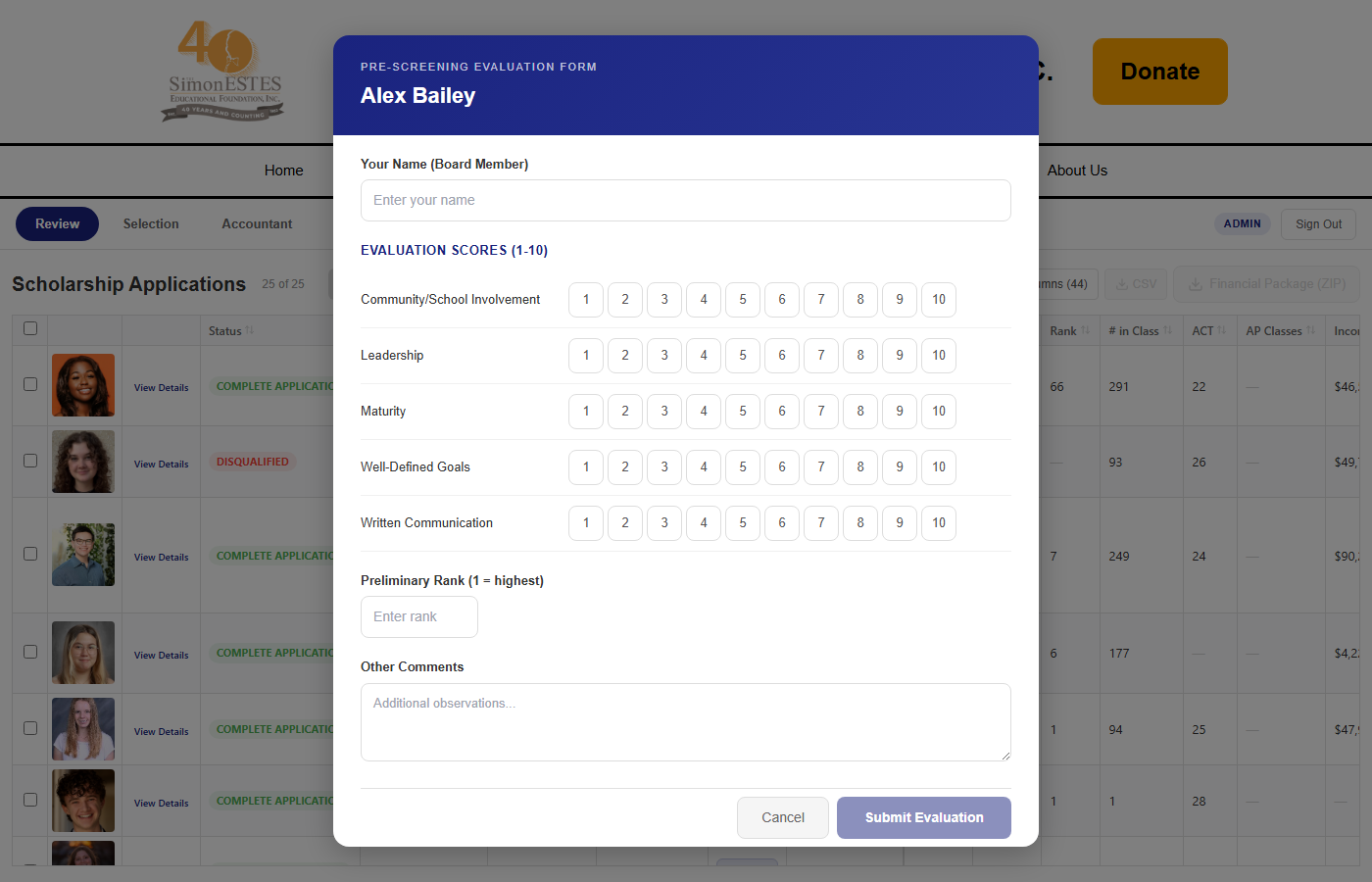Click the Enter your name input field
This screenshot has width=1372, height=882.
[686, 200]
